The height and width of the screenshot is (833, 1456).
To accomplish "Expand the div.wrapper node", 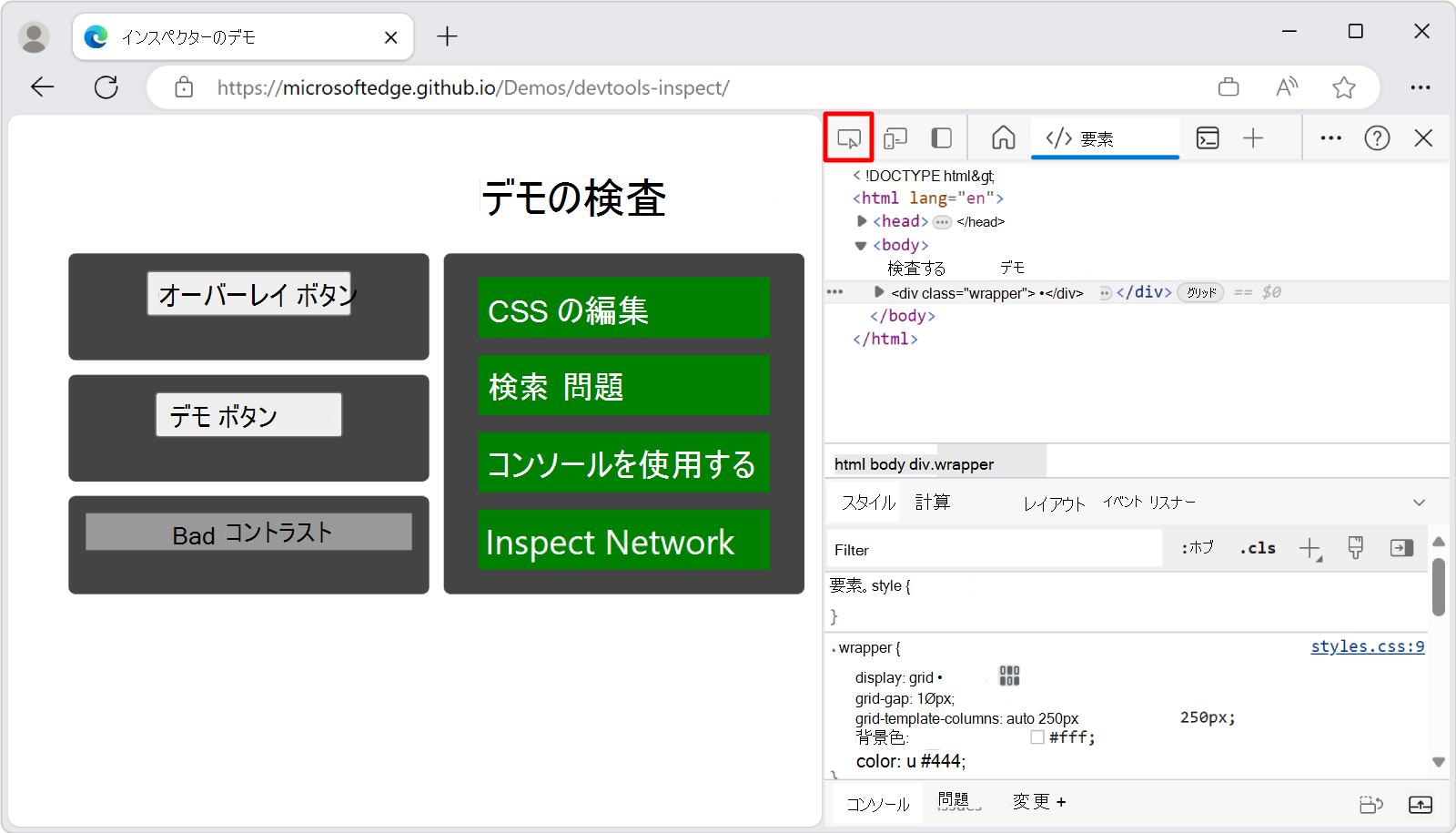I will (x=878, y=292).
